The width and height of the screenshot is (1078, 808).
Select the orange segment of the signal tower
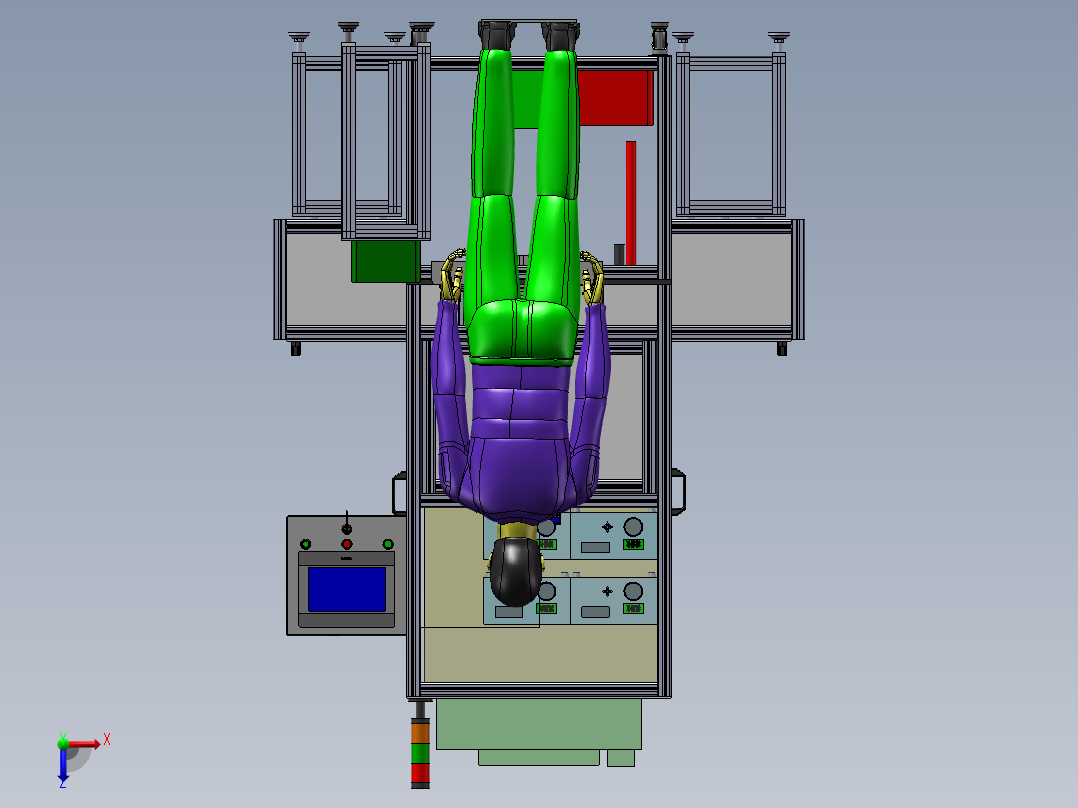coord(420,732)
